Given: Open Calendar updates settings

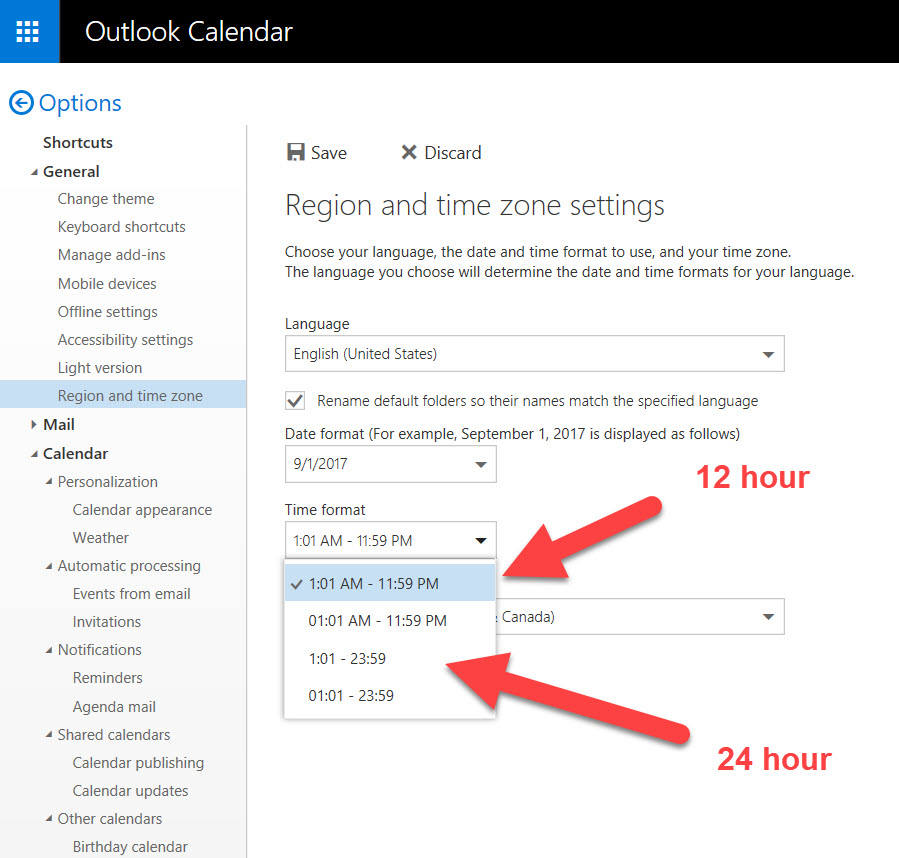Looking at the screenshot, I should [x=130, y=790].
